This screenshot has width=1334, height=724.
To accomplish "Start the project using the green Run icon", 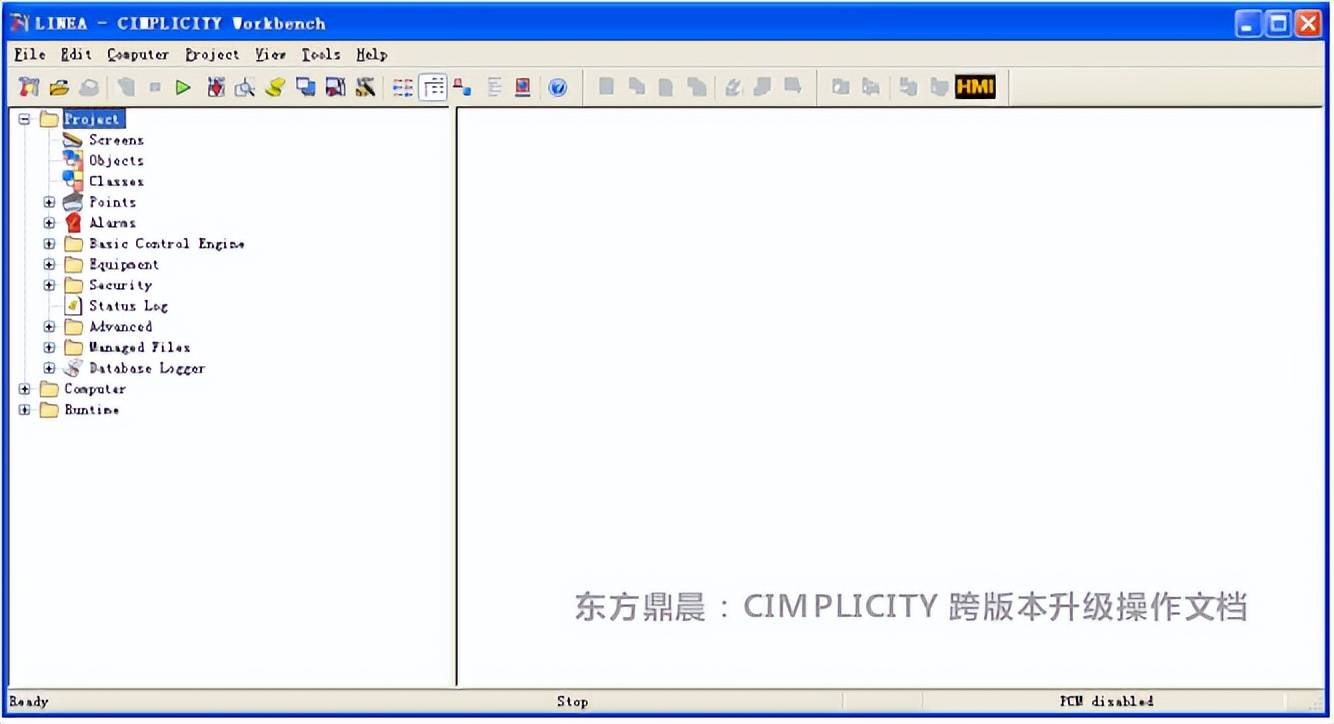I will 183,87.
